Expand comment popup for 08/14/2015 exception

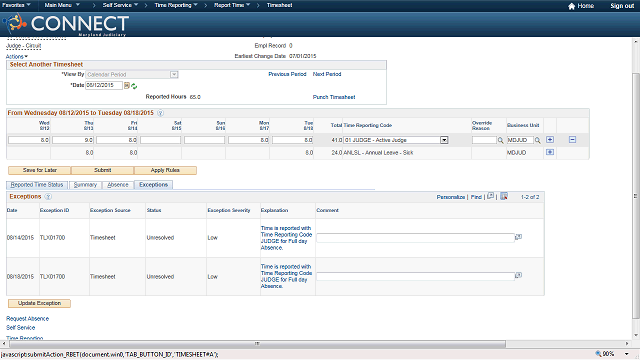[518, 237]
